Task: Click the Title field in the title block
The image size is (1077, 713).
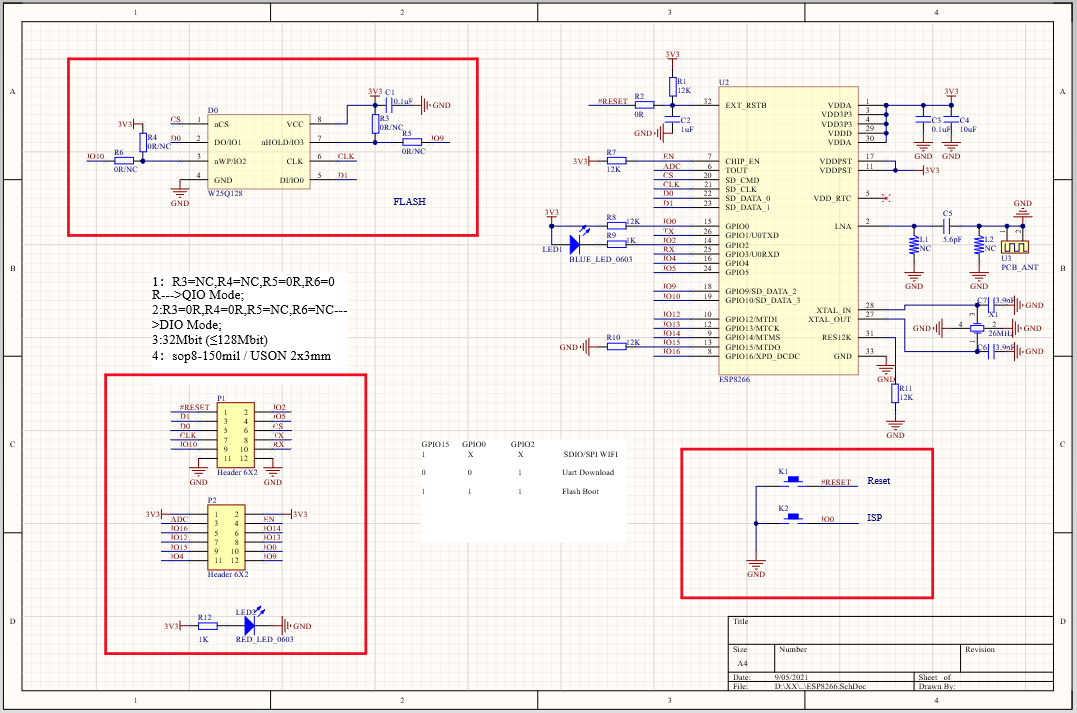Action: point(890,630)
